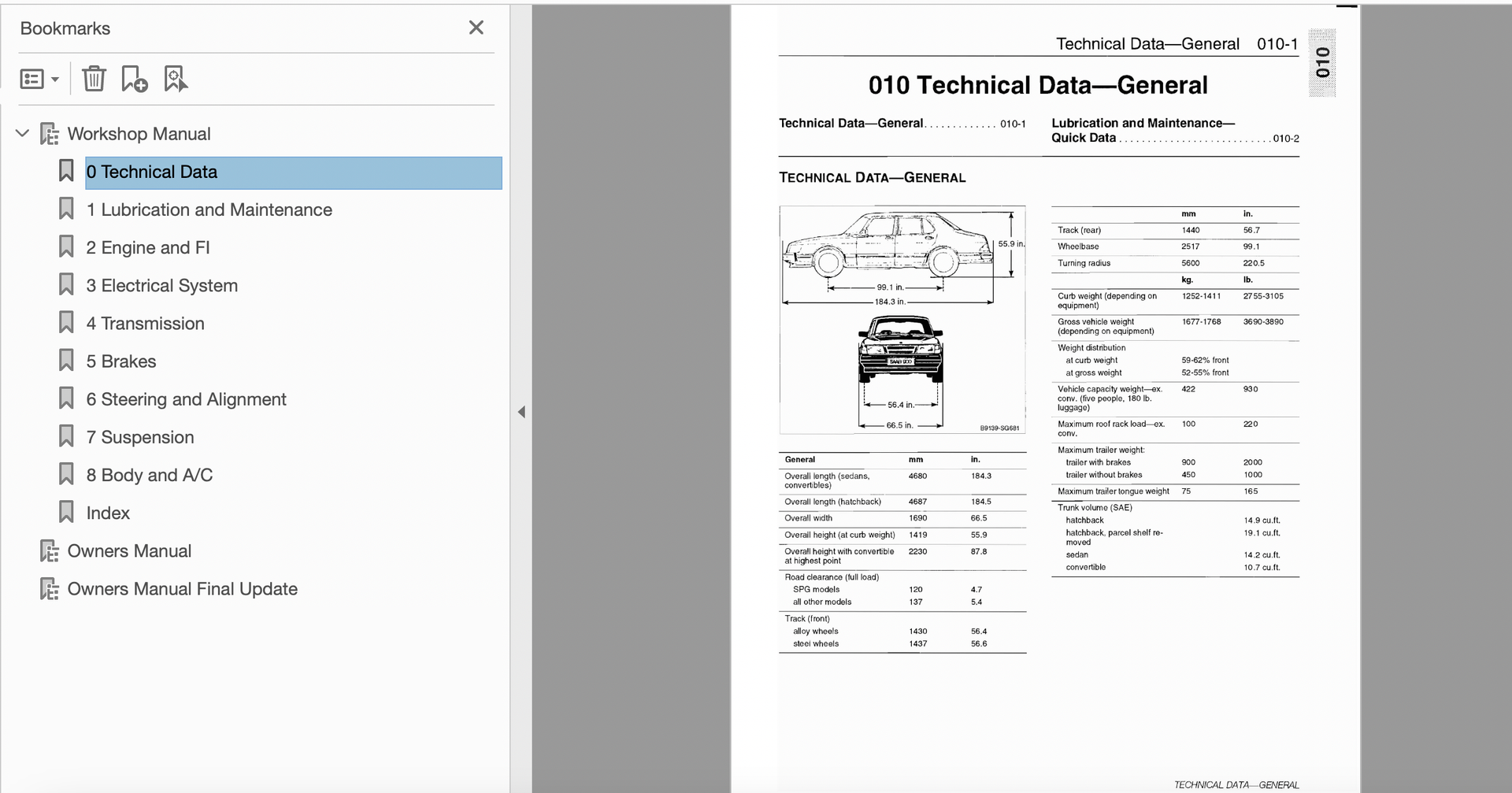1512x793 pixels.
Task: Close the Bookmarks panel
Action: (x=476, y=28)
